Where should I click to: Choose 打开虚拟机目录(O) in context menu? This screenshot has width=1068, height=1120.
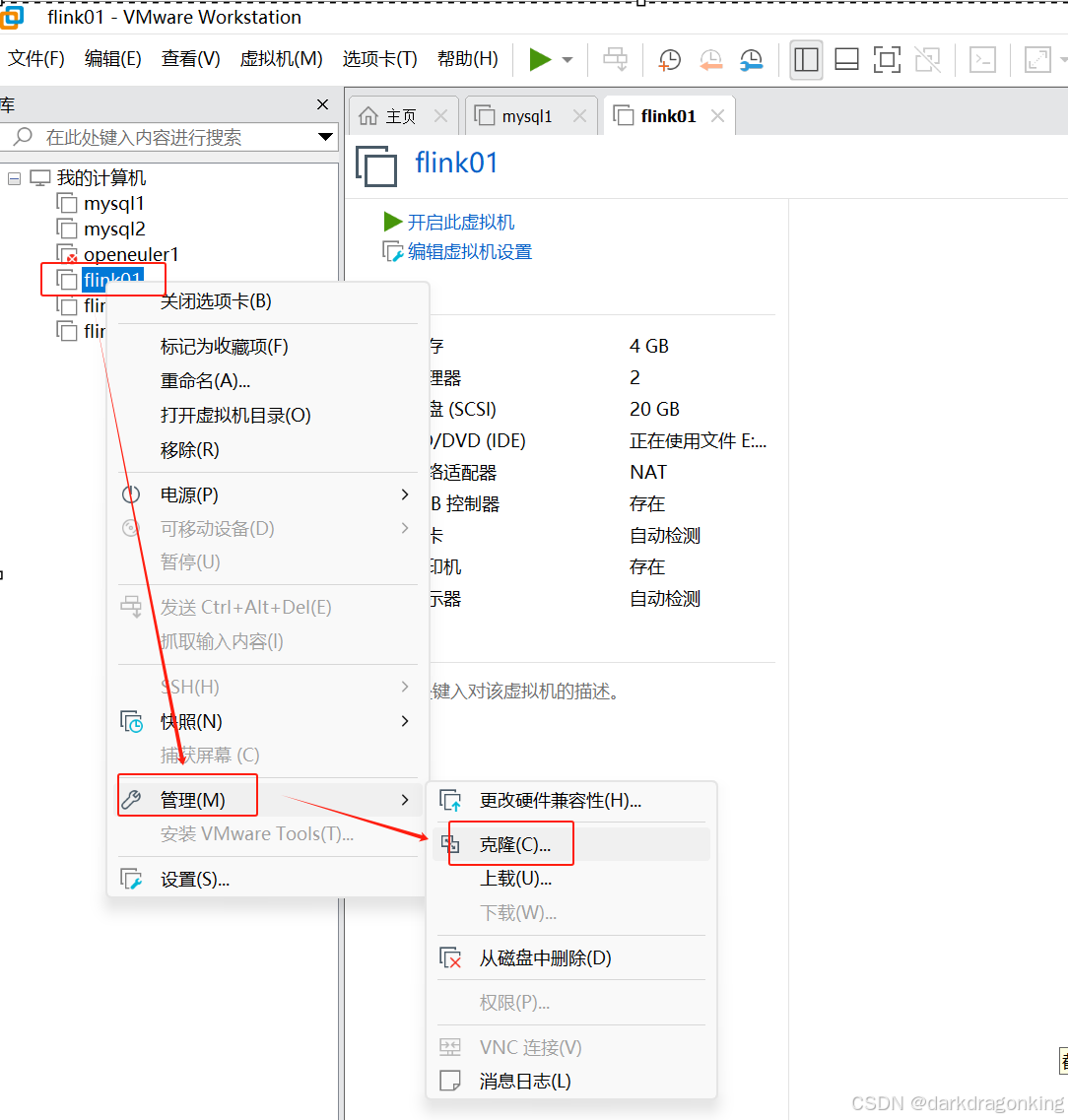[235, 415]
